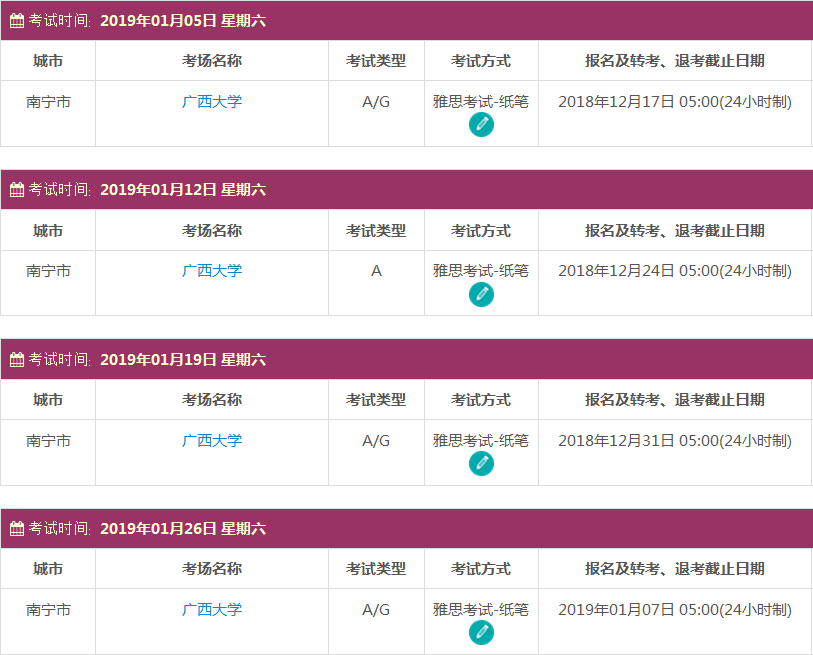Screen dimensions: 813x655
Task: Open 广西大学 link in January 12 table
Action: point(212,270)
